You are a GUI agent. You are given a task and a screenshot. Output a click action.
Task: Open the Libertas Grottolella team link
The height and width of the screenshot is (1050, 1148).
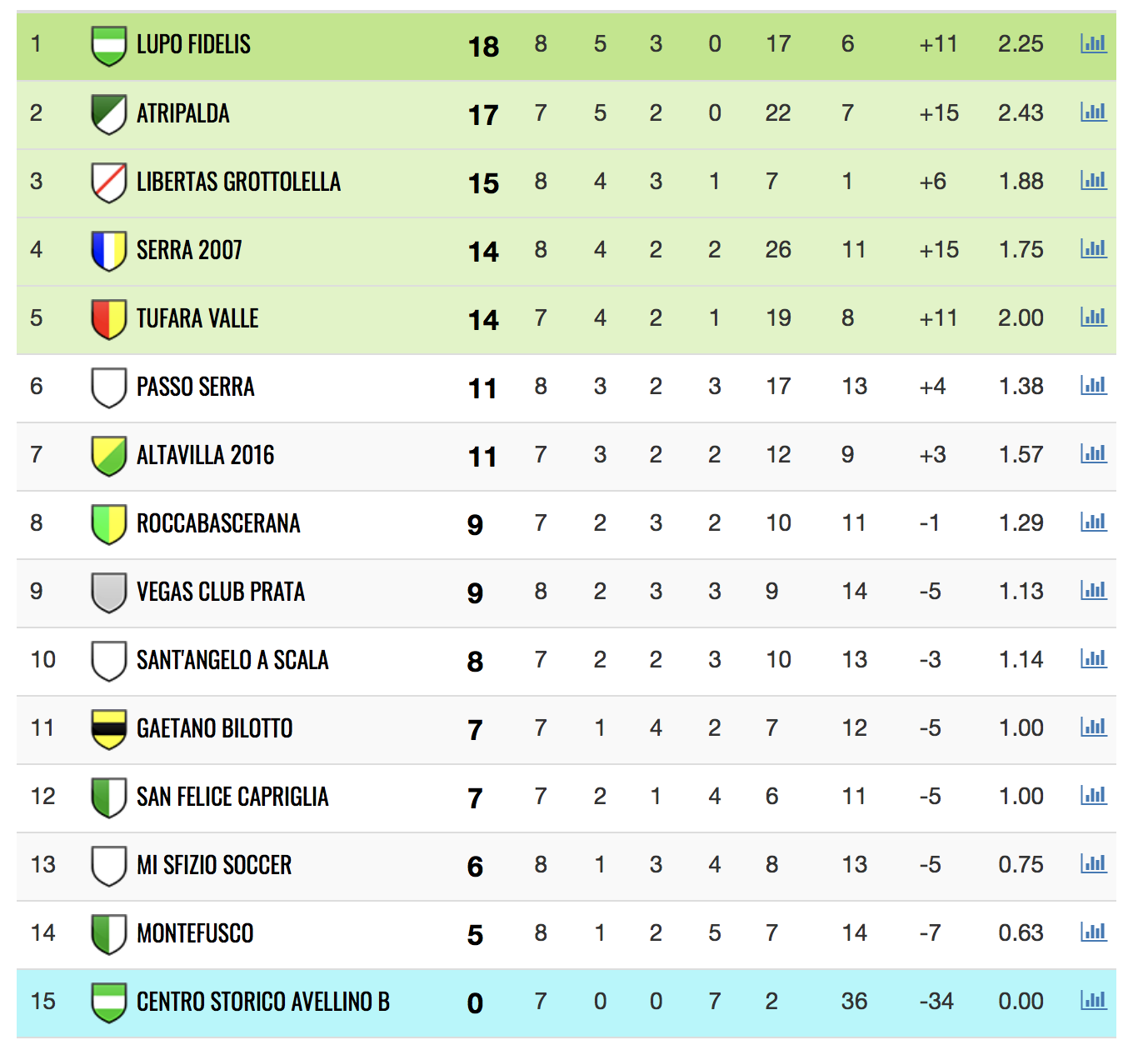point(238,182)
